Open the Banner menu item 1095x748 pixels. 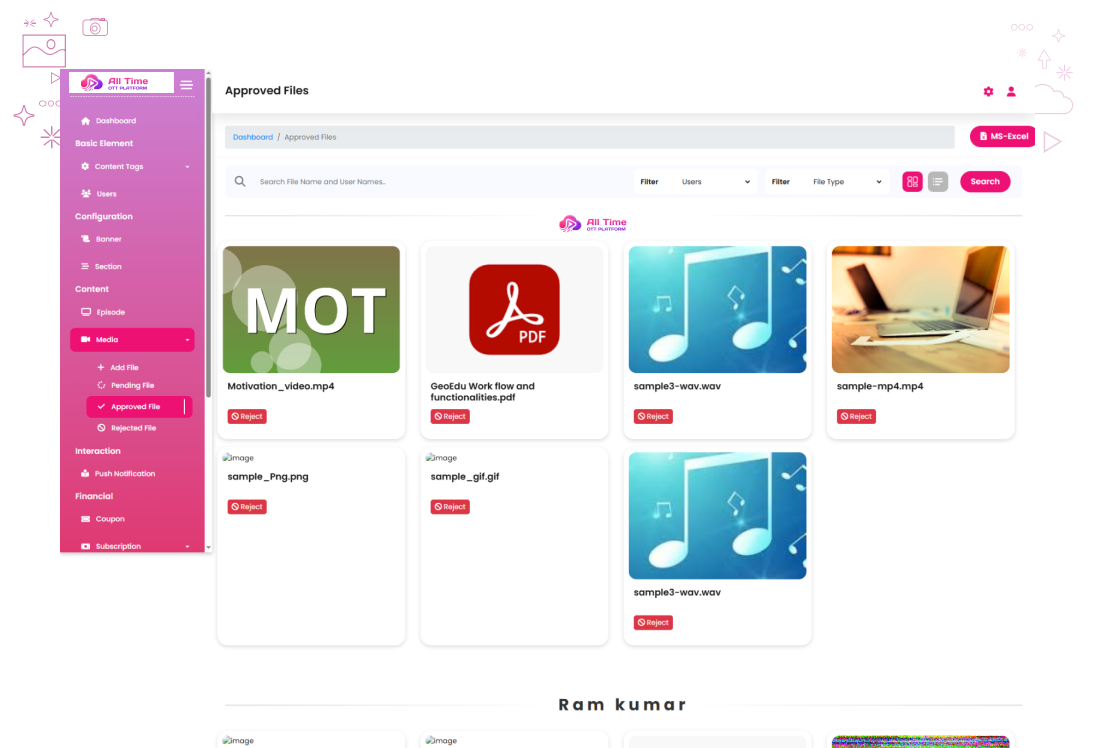point(108,239)
